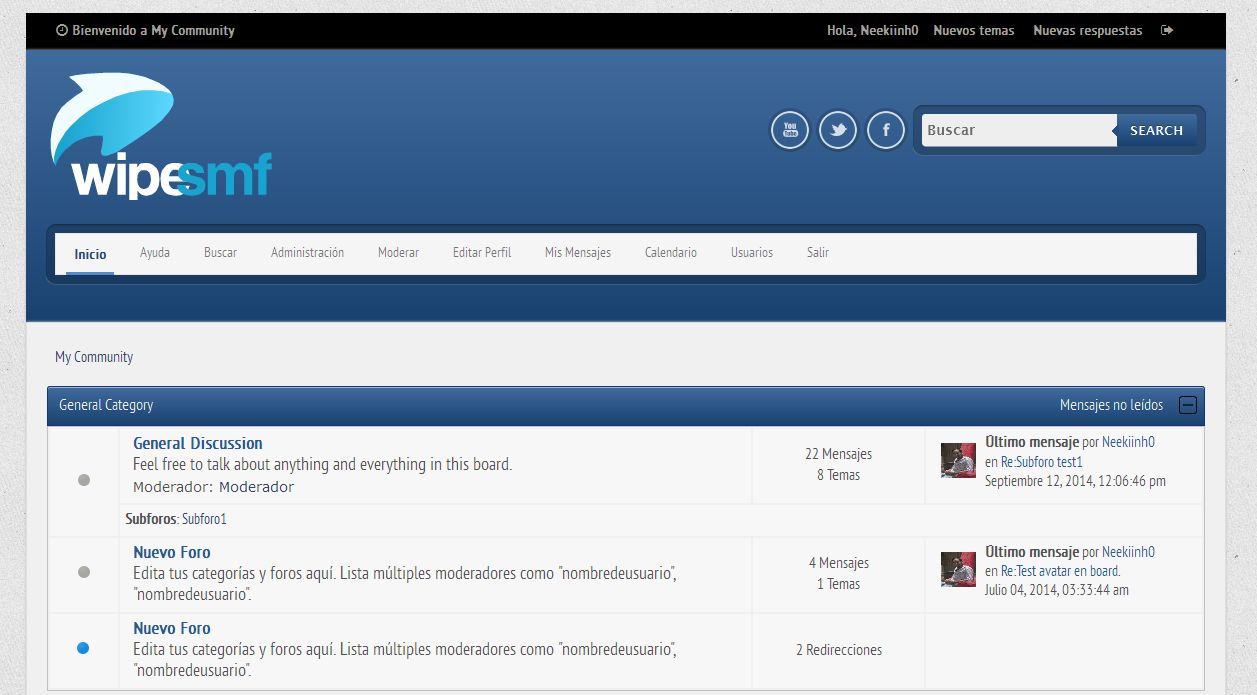This screenshot has width=1257, height=695.
Task: Open Neekiinh0 link in General Discussion row
Action: coord(1128,442)
